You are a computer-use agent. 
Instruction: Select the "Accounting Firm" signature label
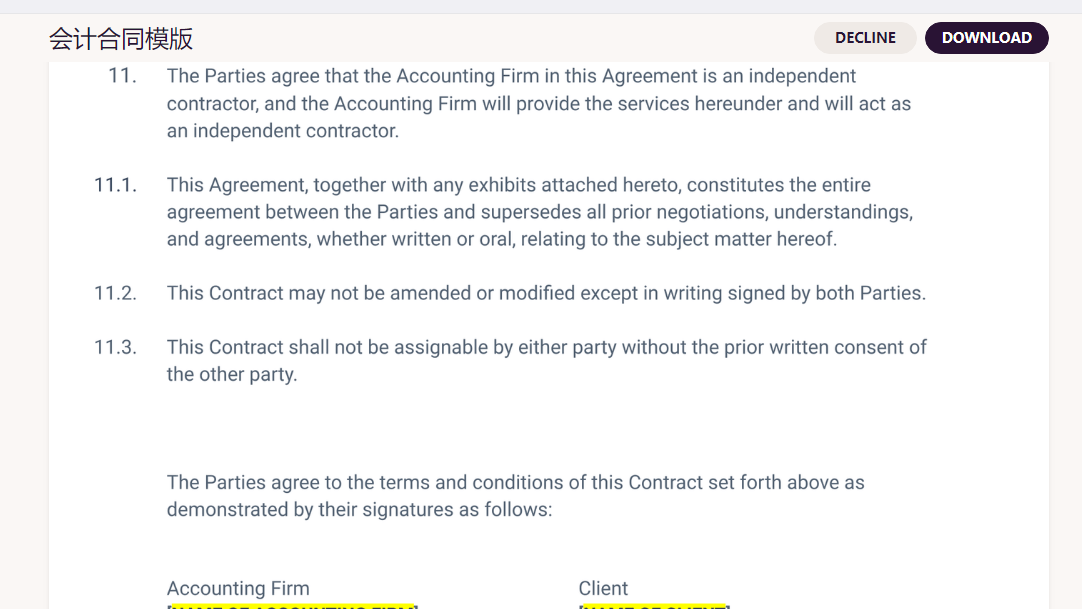(238, 588)
